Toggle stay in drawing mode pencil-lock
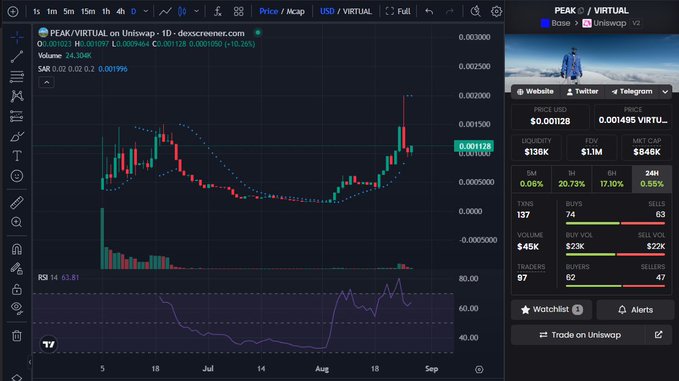The image size is (679, 381). (17, 269)
